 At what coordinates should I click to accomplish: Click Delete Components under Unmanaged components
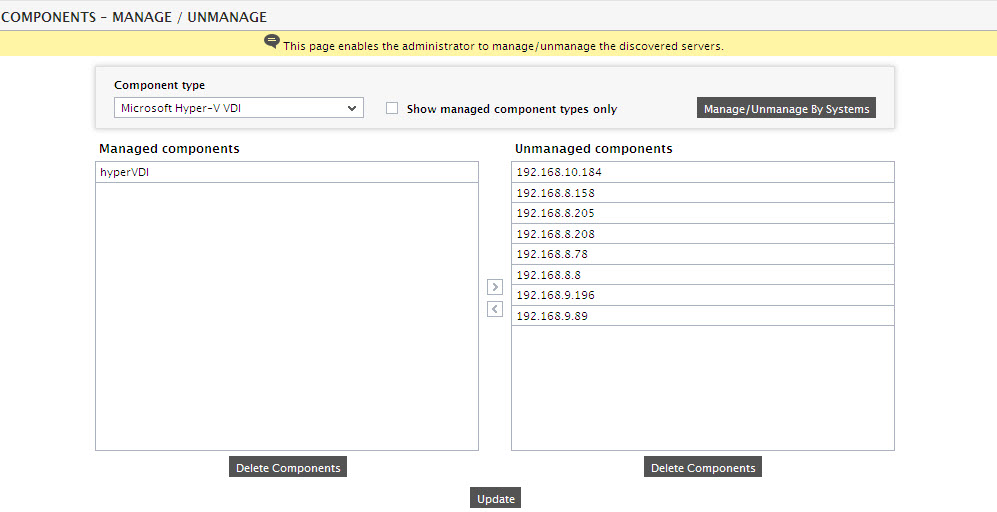click(703, 467)
